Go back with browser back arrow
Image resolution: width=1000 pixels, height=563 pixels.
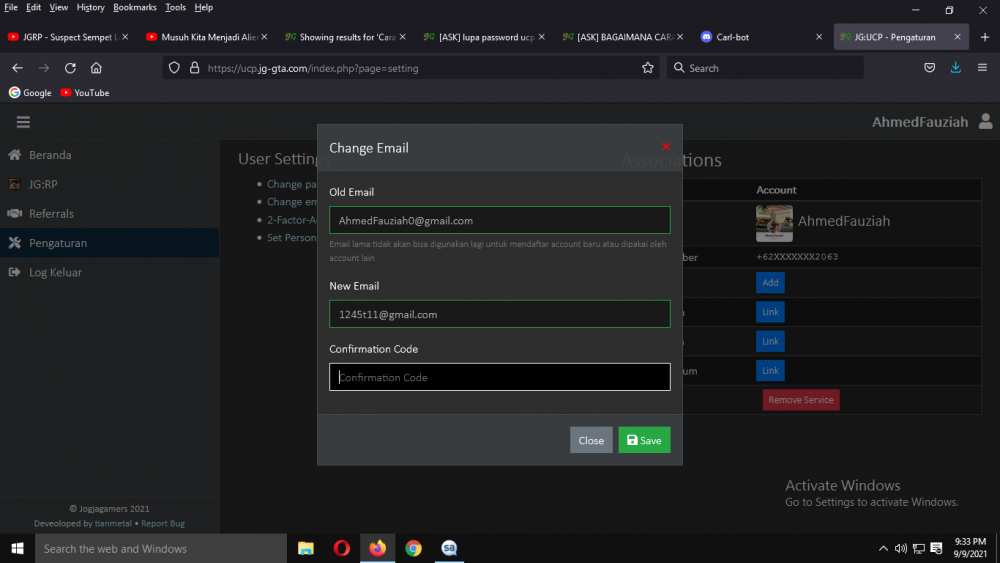tap(17, 68)
